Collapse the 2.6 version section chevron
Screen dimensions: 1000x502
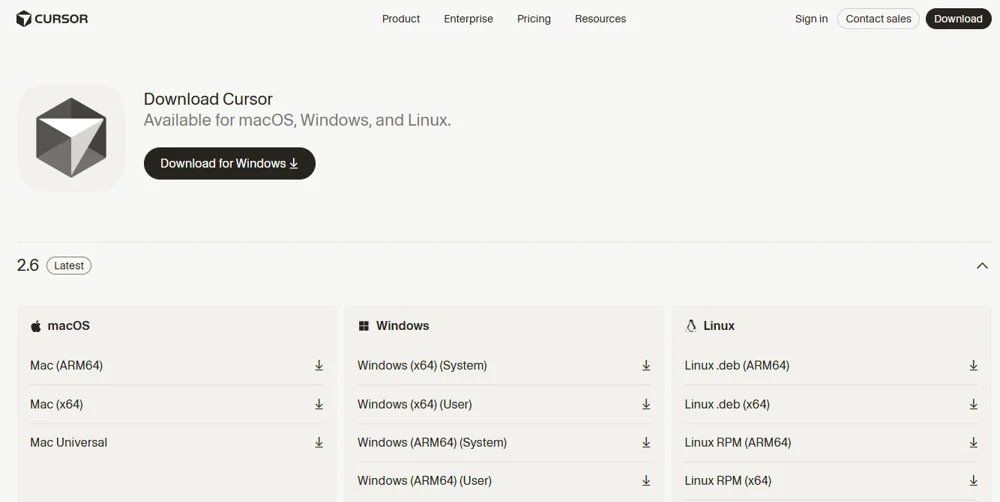[x=982, y=265]
